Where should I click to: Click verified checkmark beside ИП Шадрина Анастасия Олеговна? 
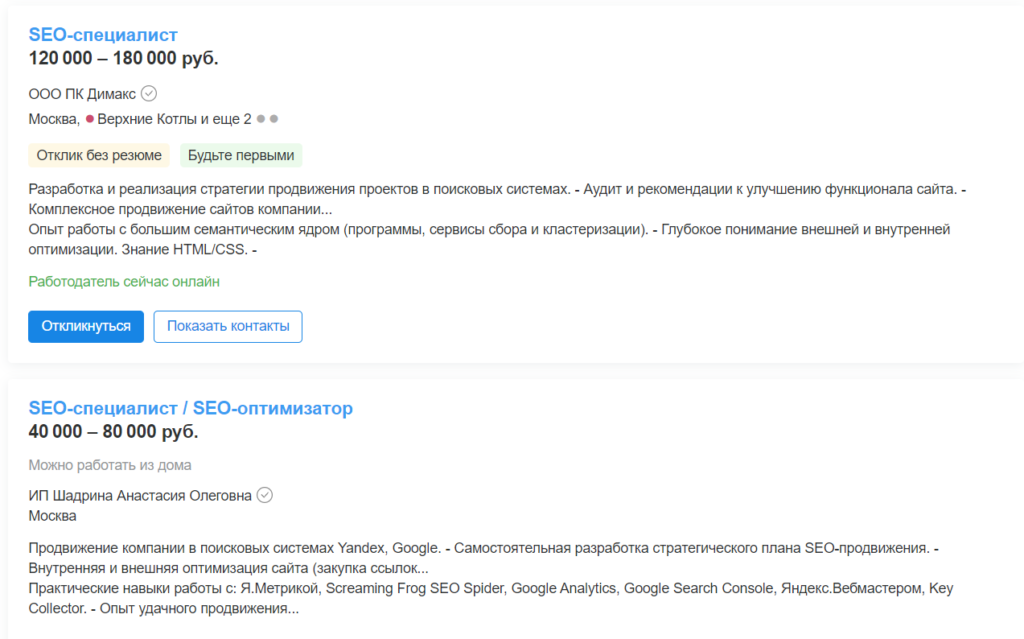pyautogui.click(x=265, y=495)
